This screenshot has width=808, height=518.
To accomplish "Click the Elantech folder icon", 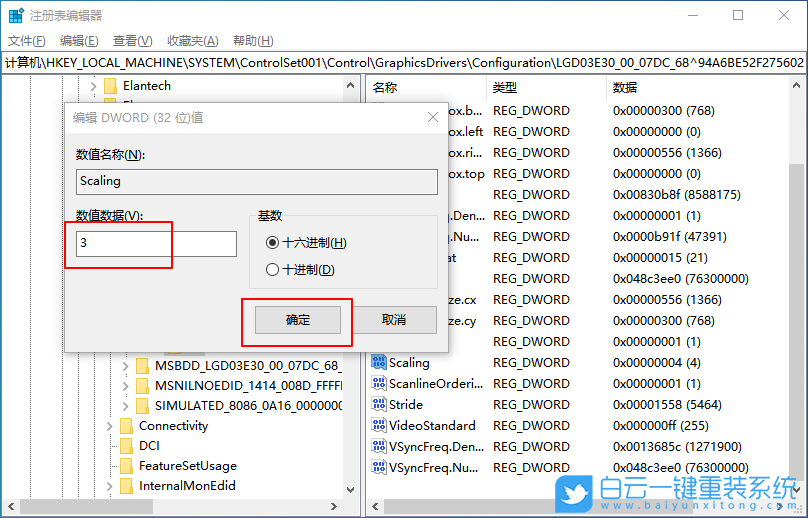I will [110, 86].
